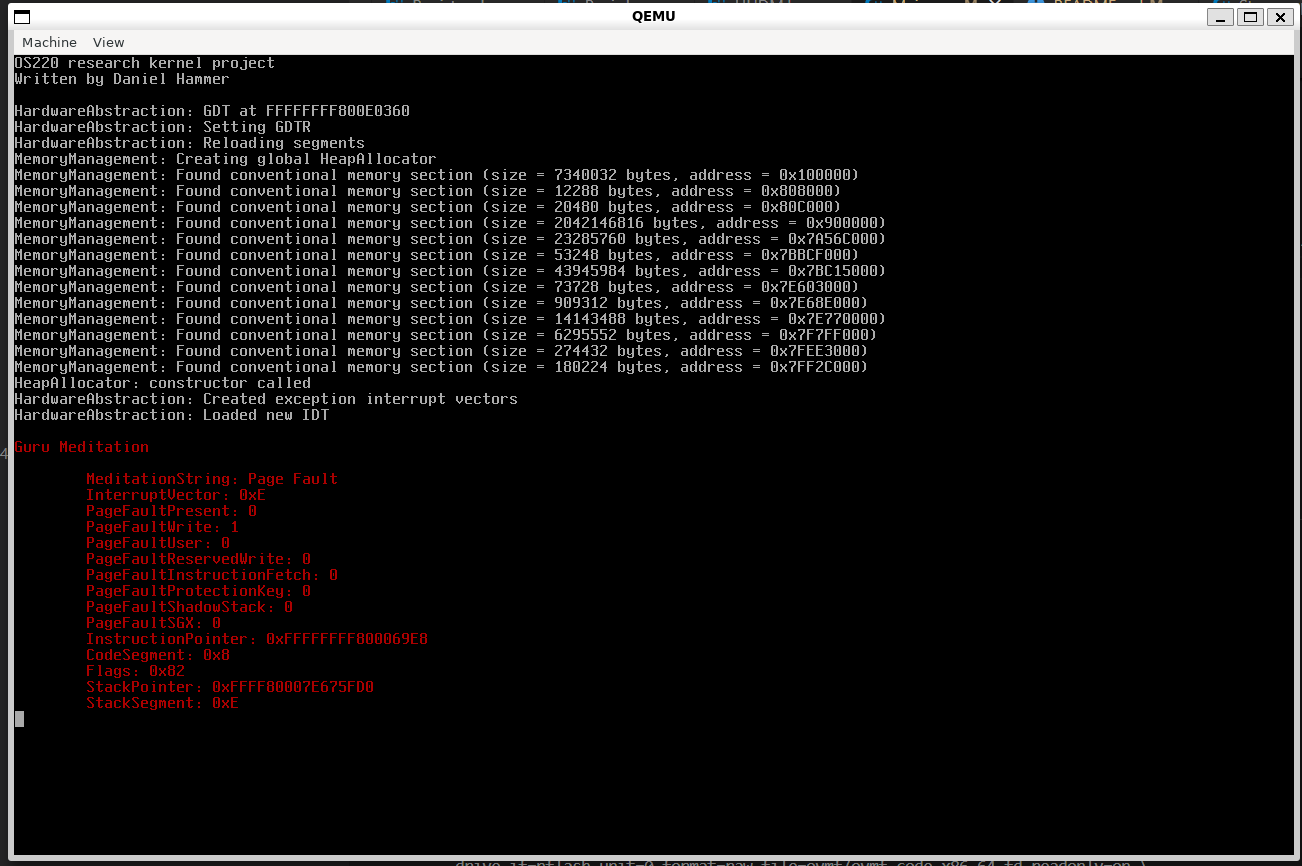
Task: Click 'Created exception interrupt vectors' line
Action: (266, 399)
